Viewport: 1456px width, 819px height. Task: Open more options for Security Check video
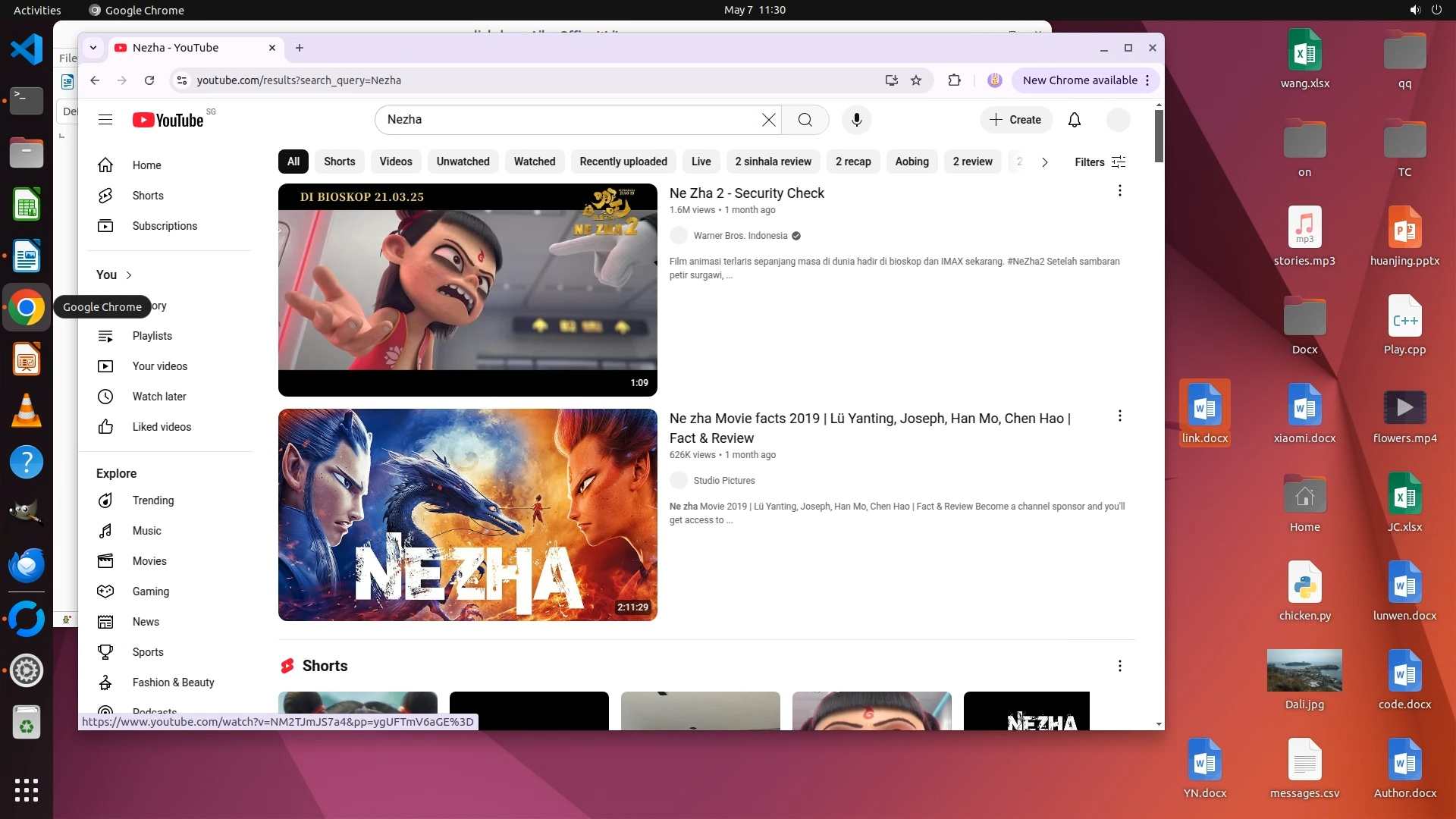[1119, 191]
